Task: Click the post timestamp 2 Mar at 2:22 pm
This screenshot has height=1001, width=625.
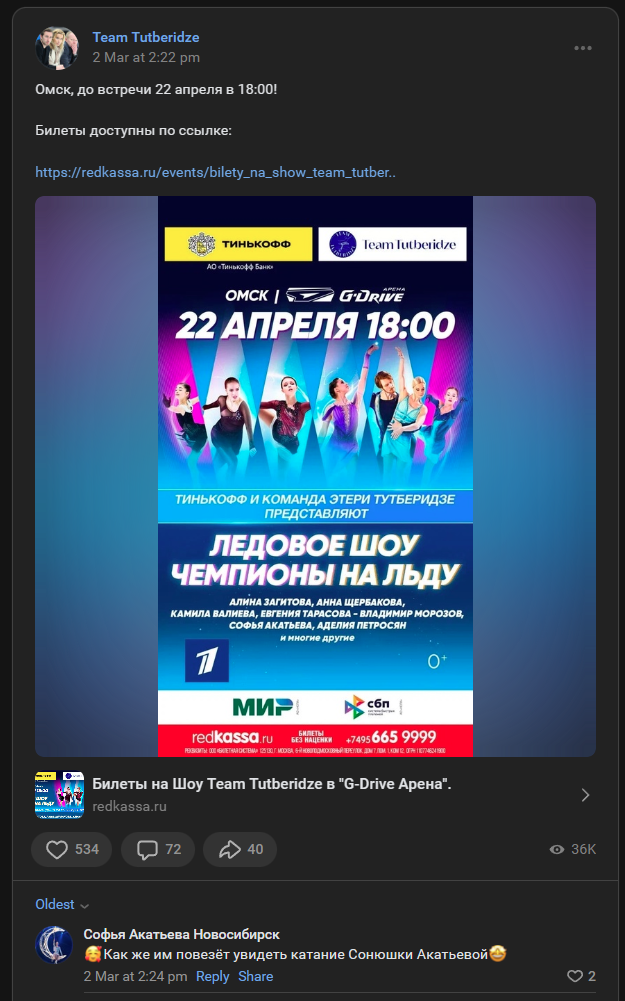Action: pos(146,57)
